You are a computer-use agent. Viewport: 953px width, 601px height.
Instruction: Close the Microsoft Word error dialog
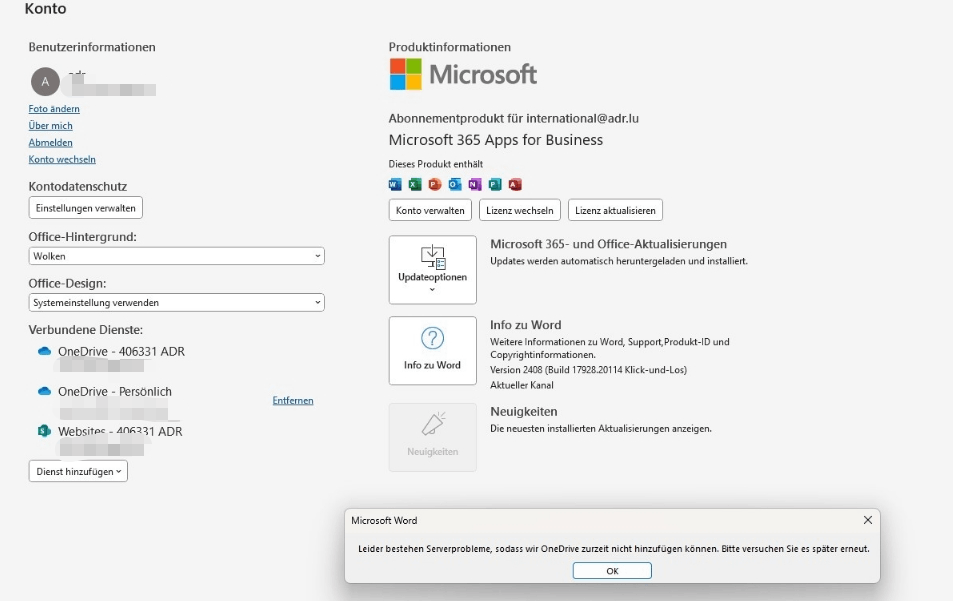pos(868,520)
